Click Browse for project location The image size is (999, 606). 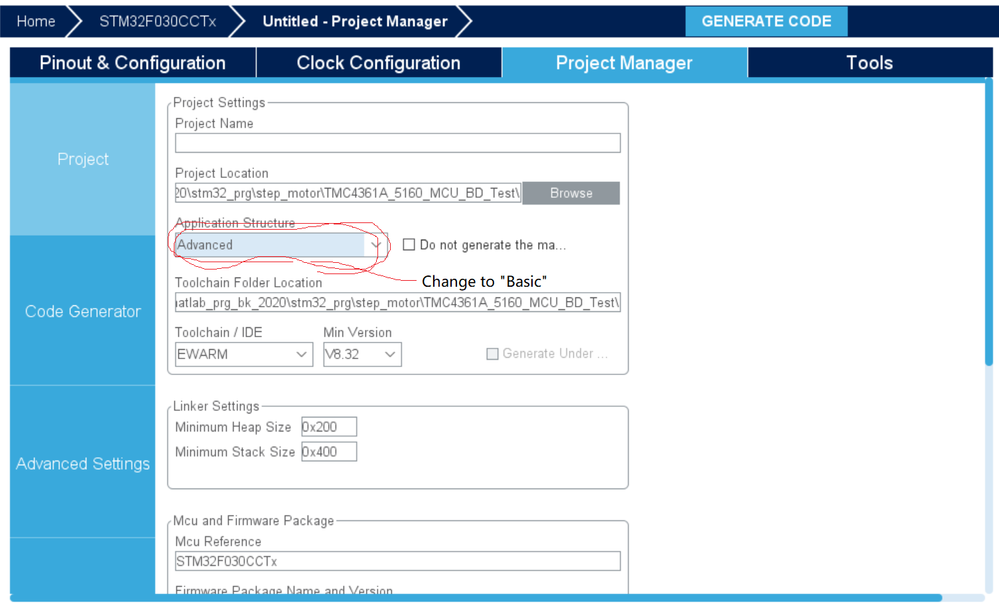pyautogui.click(x=571, y=193)
